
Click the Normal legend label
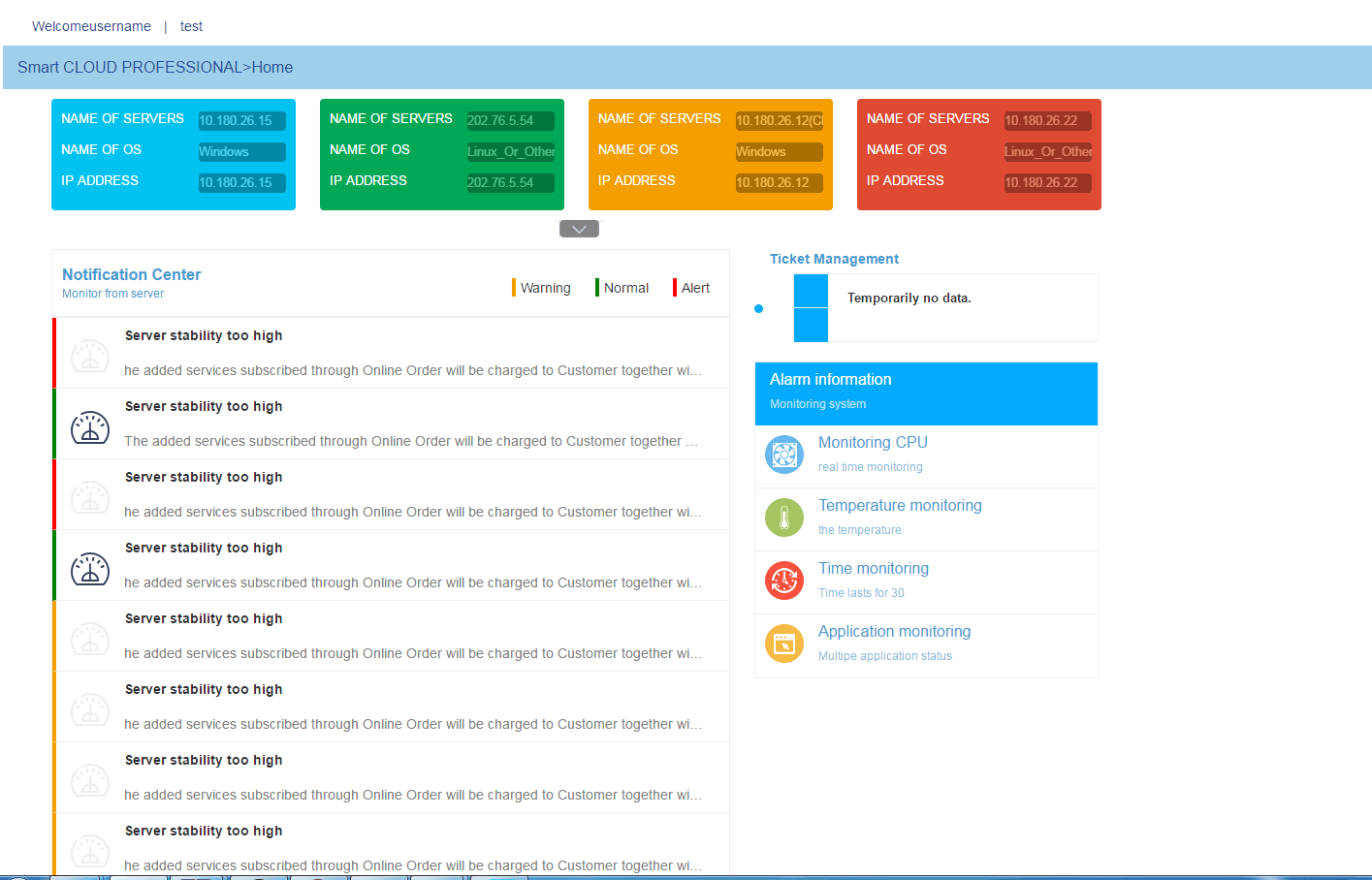point(626,288)
